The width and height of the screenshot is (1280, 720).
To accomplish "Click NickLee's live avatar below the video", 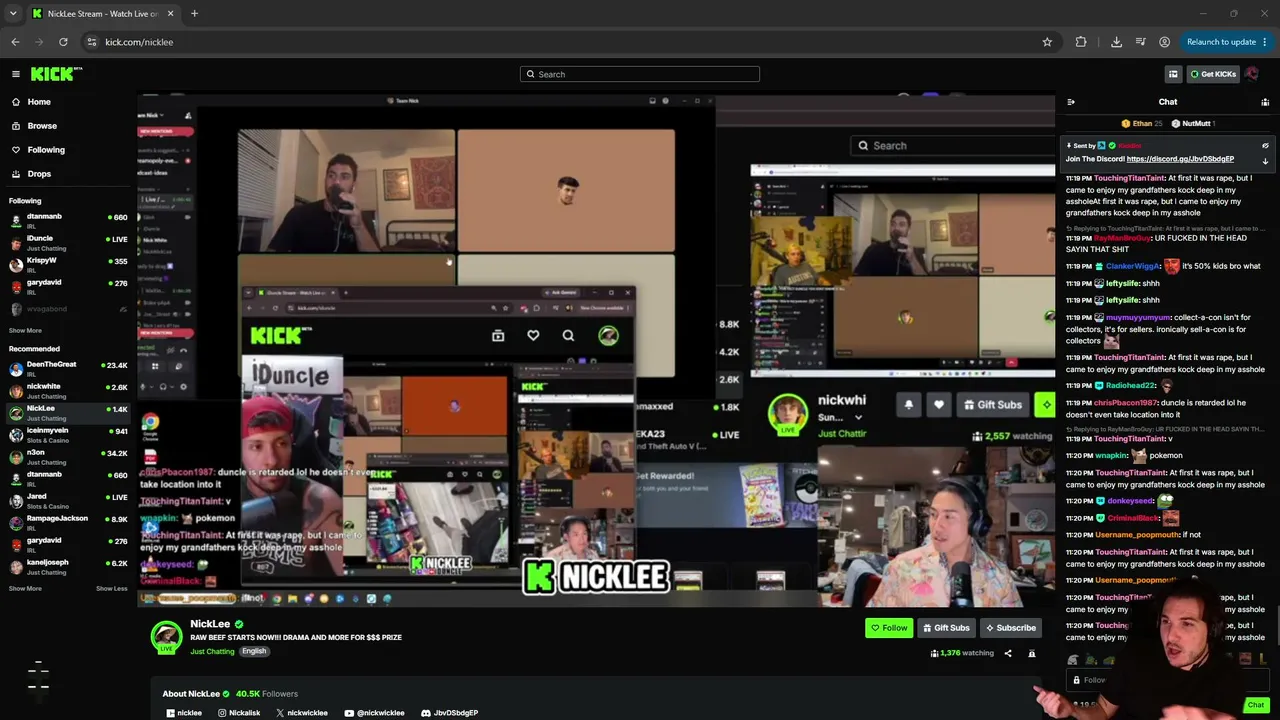I will pos(166,636).
